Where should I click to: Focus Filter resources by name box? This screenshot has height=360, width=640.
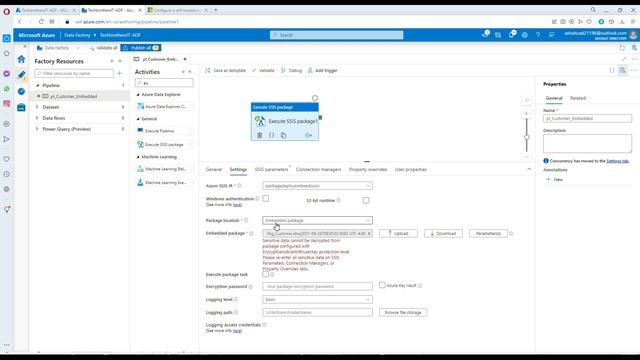pos(74,73)
